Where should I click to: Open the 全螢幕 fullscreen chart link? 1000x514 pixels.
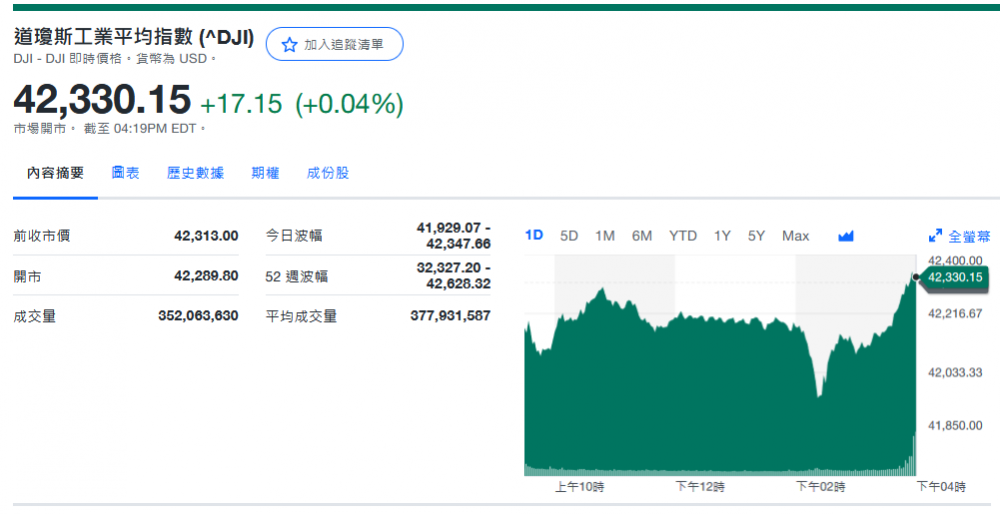pos(969,237)
